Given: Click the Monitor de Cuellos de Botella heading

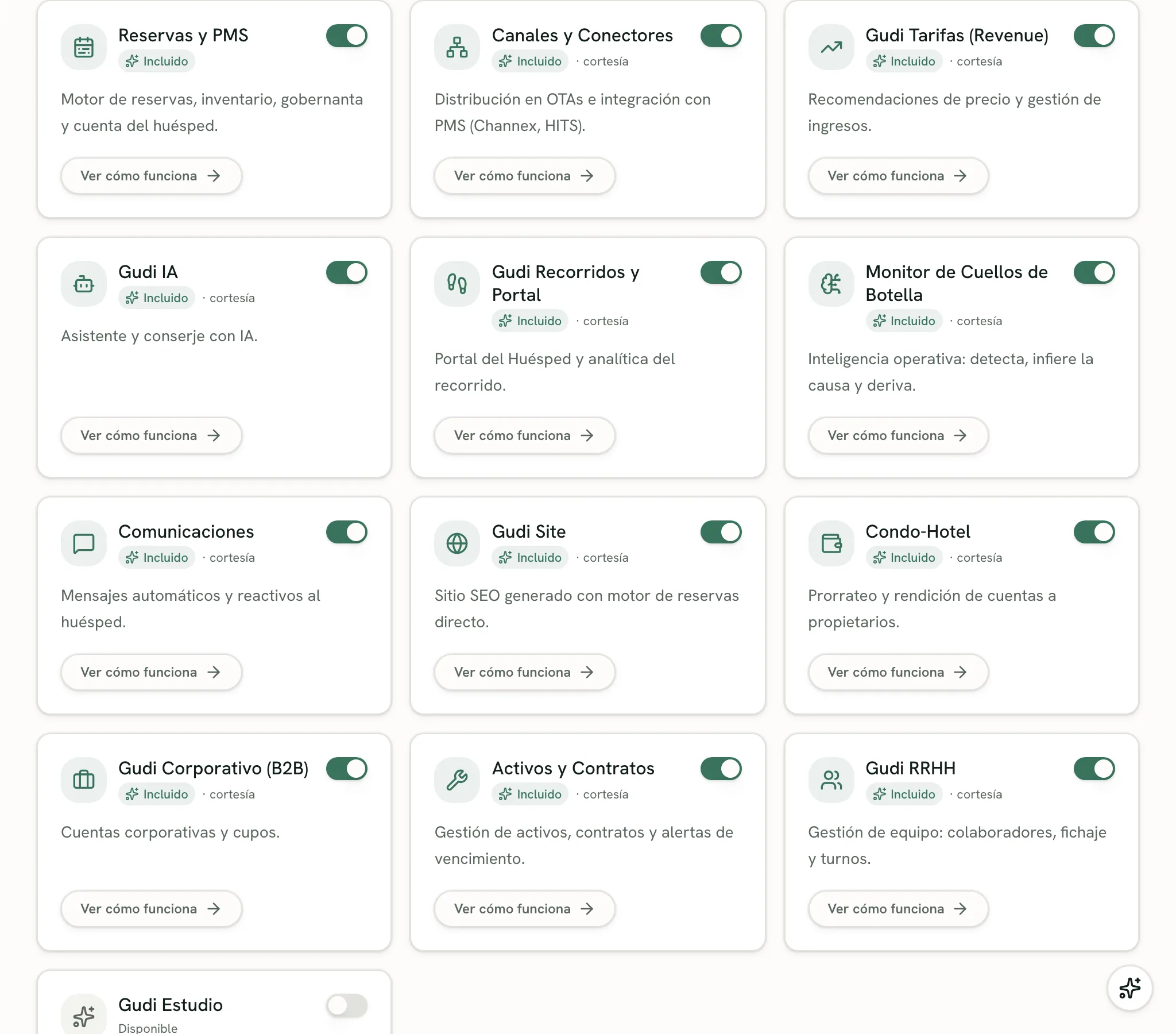Looking at the screenshot, I should coord(956,283).
